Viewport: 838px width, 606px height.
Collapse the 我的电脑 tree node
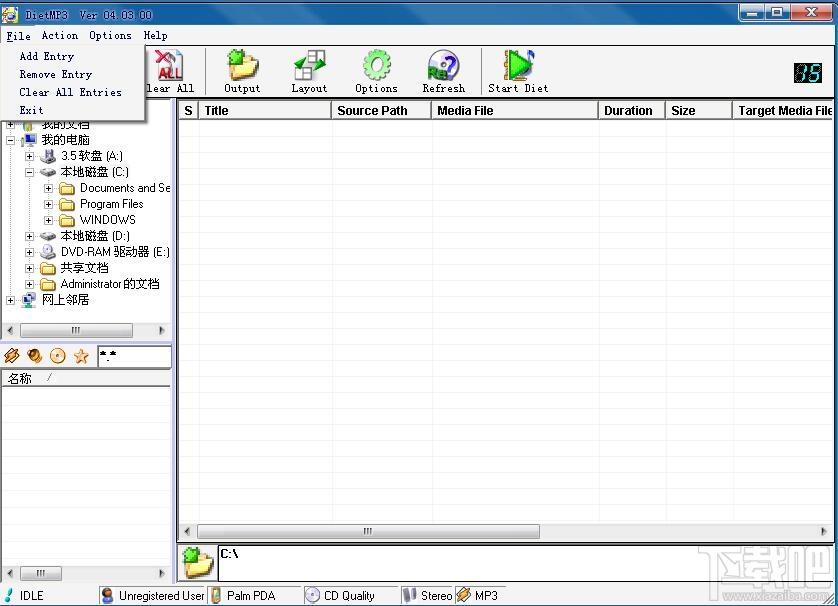[10, 141]
